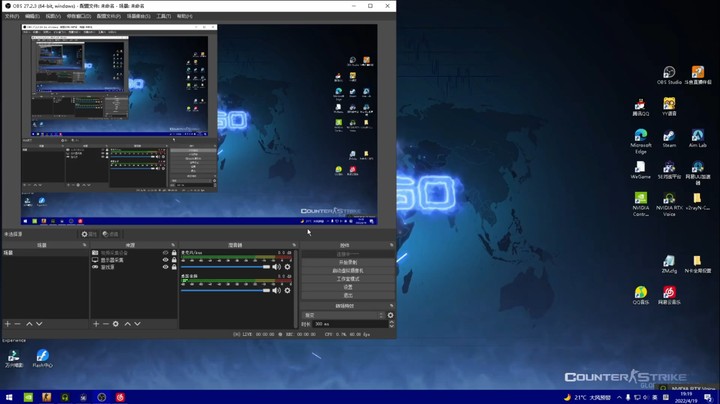Remove the selected scene with the minus icon
This screenshot has height=404, width=720.
[x=17, y=324]
